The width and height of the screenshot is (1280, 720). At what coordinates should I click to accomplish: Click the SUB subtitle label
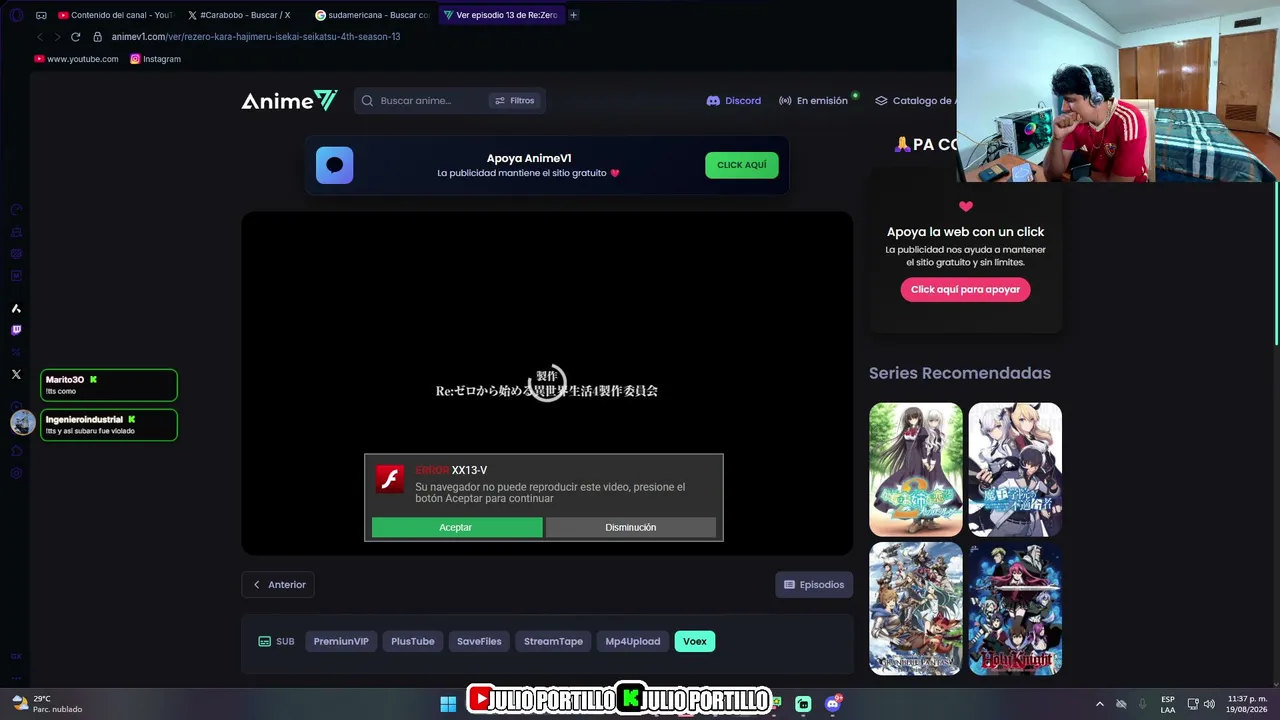(277, 641)
